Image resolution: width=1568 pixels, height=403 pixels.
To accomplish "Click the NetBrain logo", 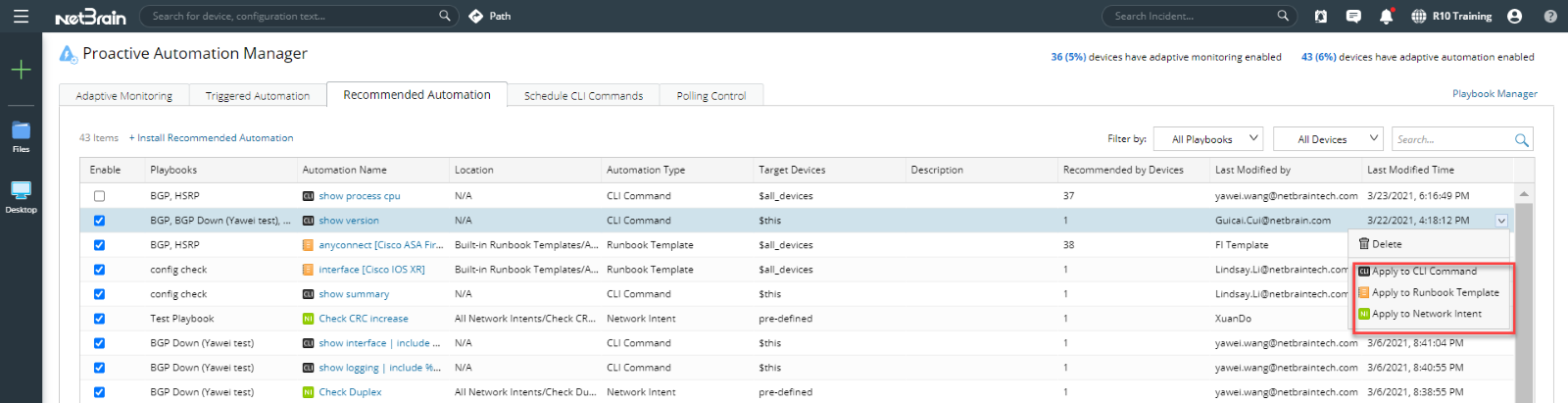I will pos(90,17).
